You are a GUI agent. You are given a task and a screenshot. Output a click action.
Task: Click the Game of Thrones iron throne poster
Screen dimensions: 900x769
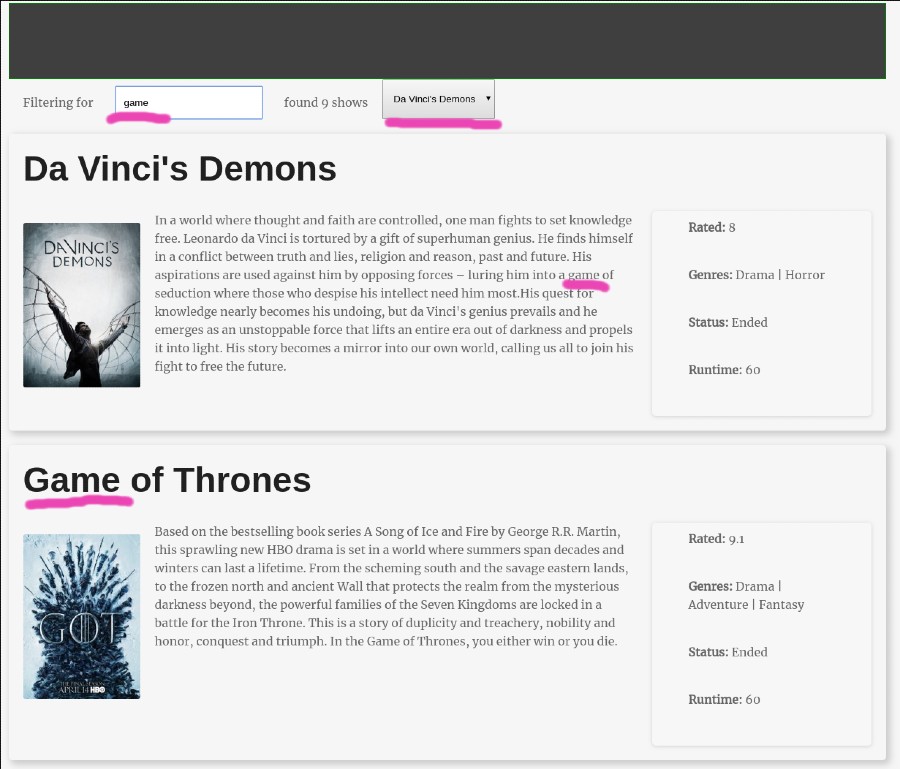pos(81,617)
